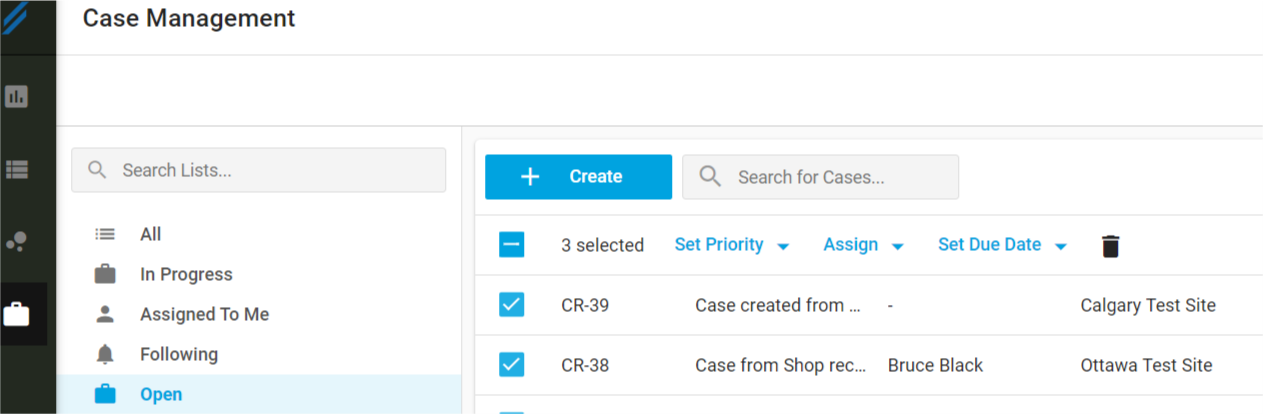Open case CR-39
This screenshot has width=1263, height=414.
(x=585, y=305)
